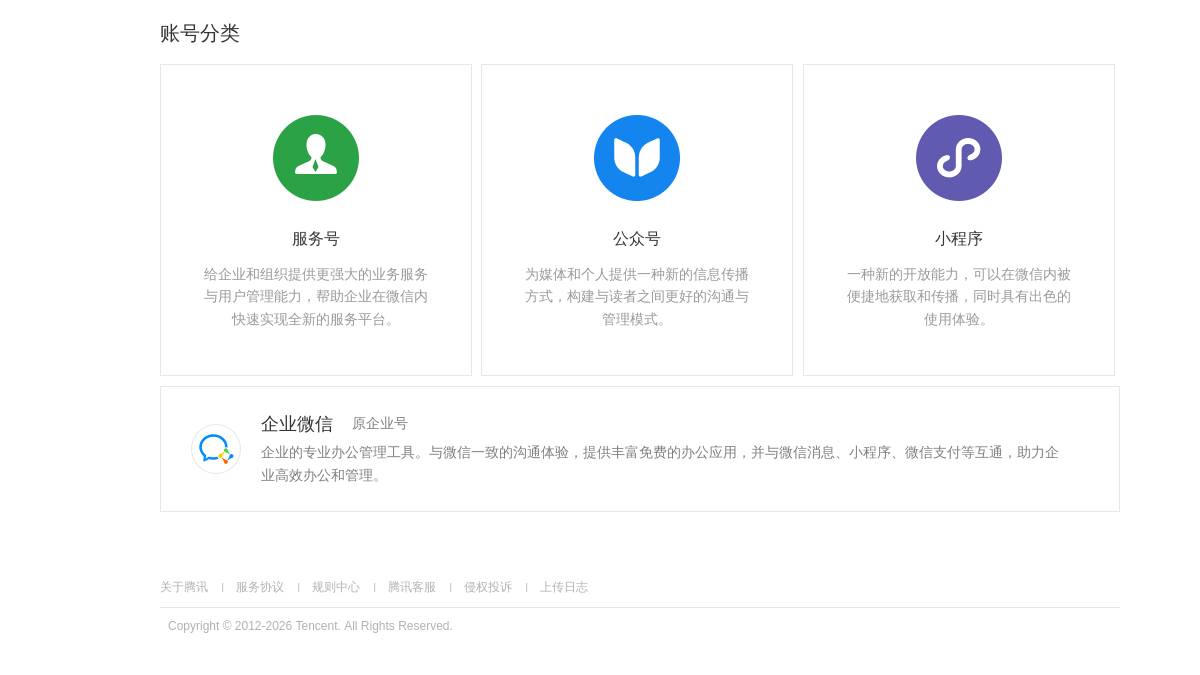Click the green 服务号 account icon
Screen dimensions: 1200x675
coord(316,157)
